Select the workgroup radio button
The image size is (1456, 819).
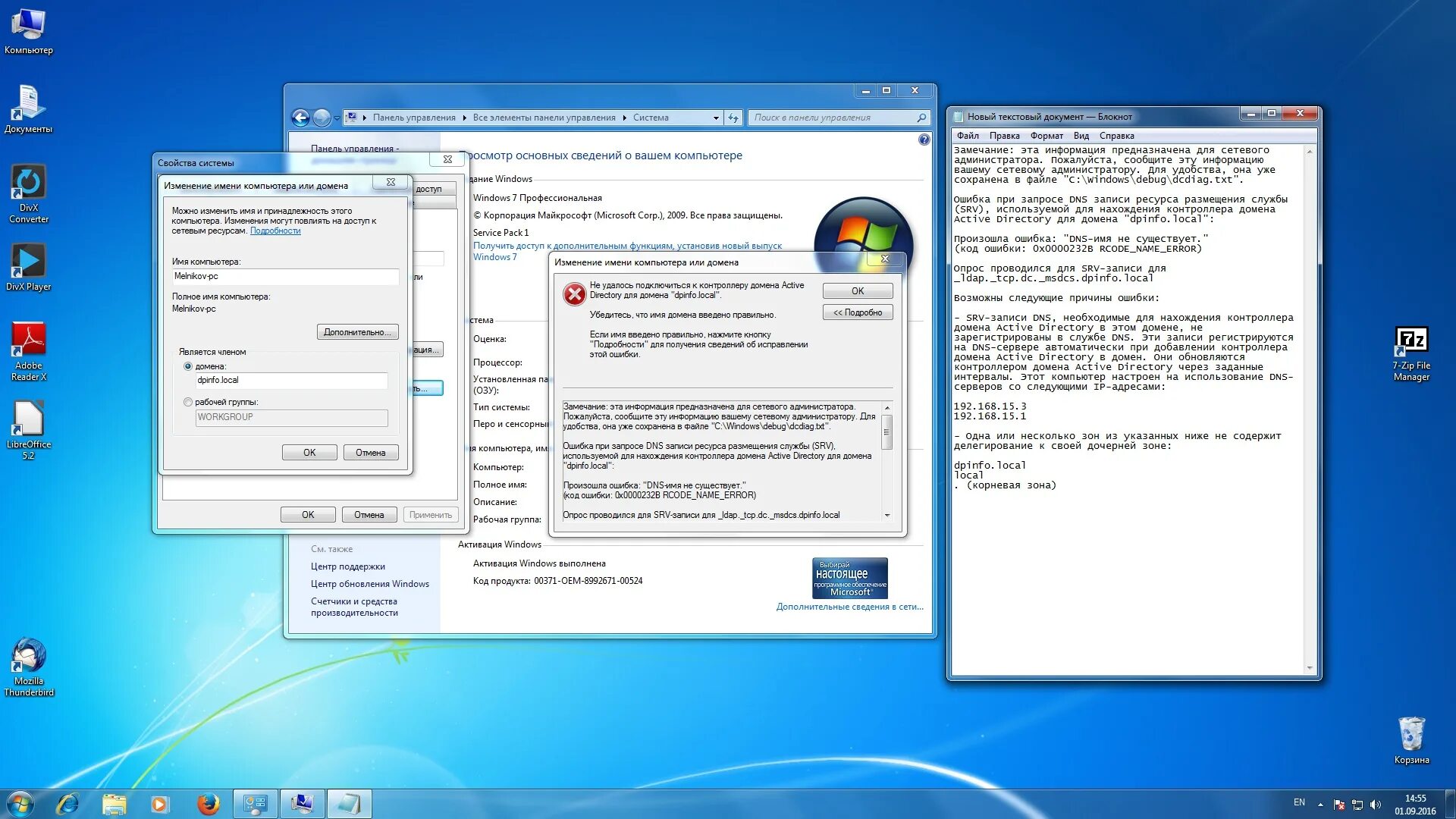coord(188,402)
